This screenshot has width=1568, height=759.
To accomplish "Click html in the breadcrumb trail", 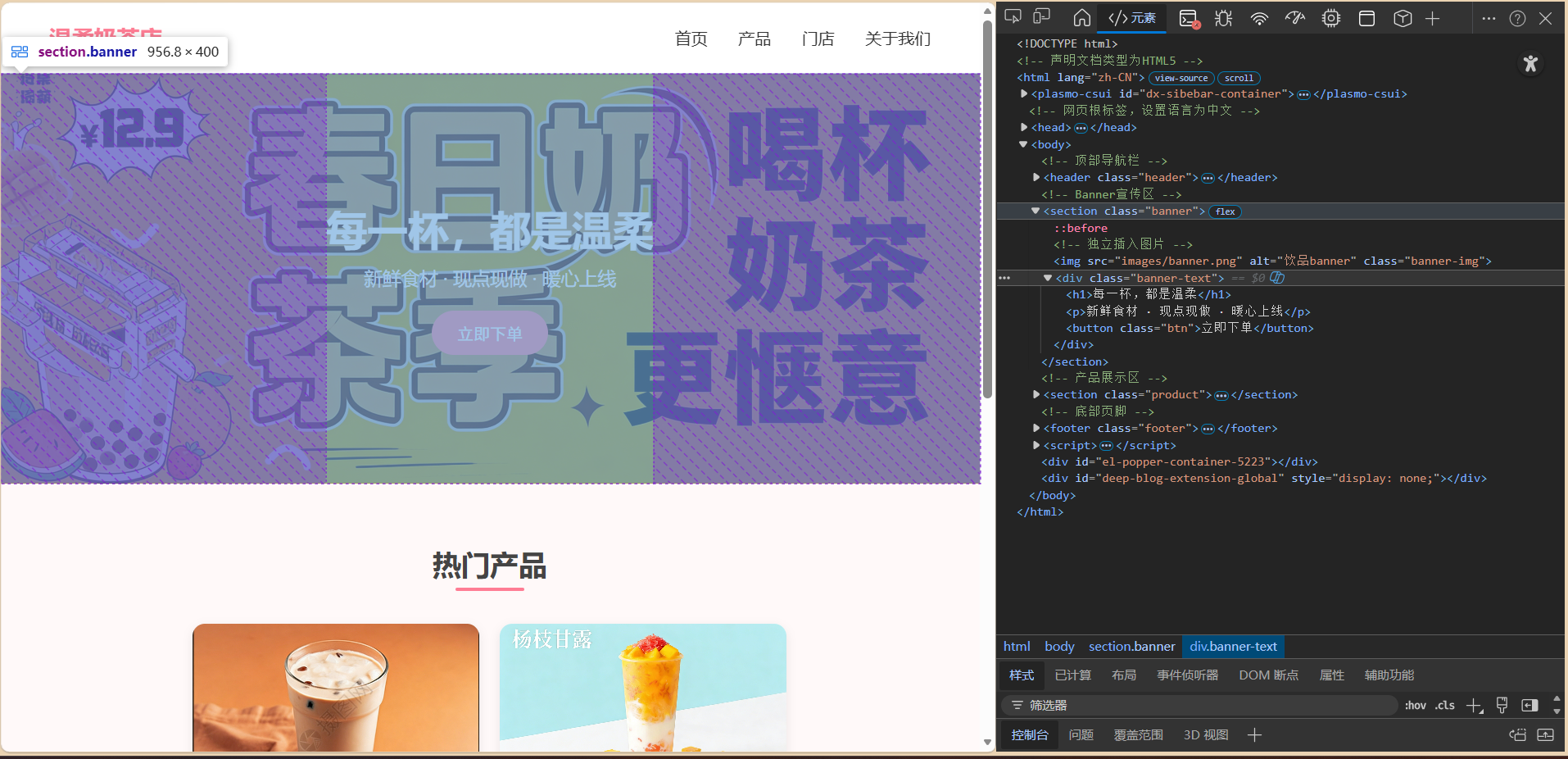I will [x=1017, y=647].
